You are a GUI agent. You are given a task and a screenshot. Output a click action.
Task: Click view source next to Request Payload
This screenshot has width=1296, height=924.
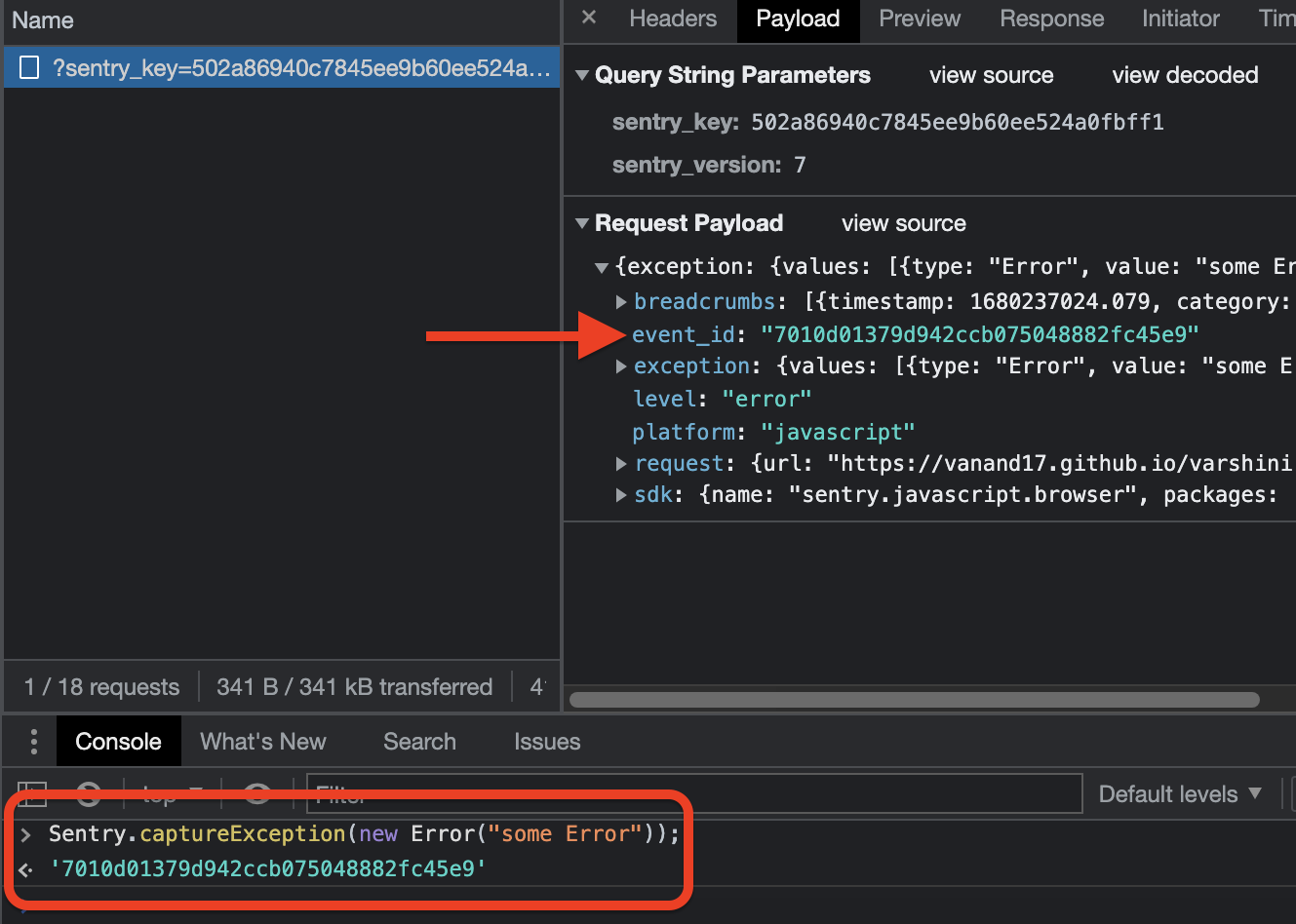point(903,223)
